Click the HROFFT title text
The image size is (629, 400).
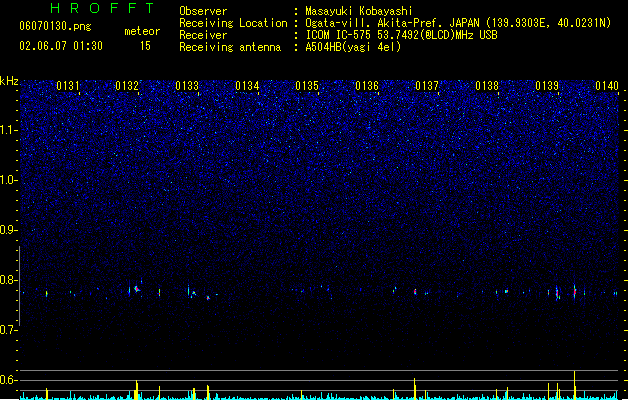click(x=102, y=8)
